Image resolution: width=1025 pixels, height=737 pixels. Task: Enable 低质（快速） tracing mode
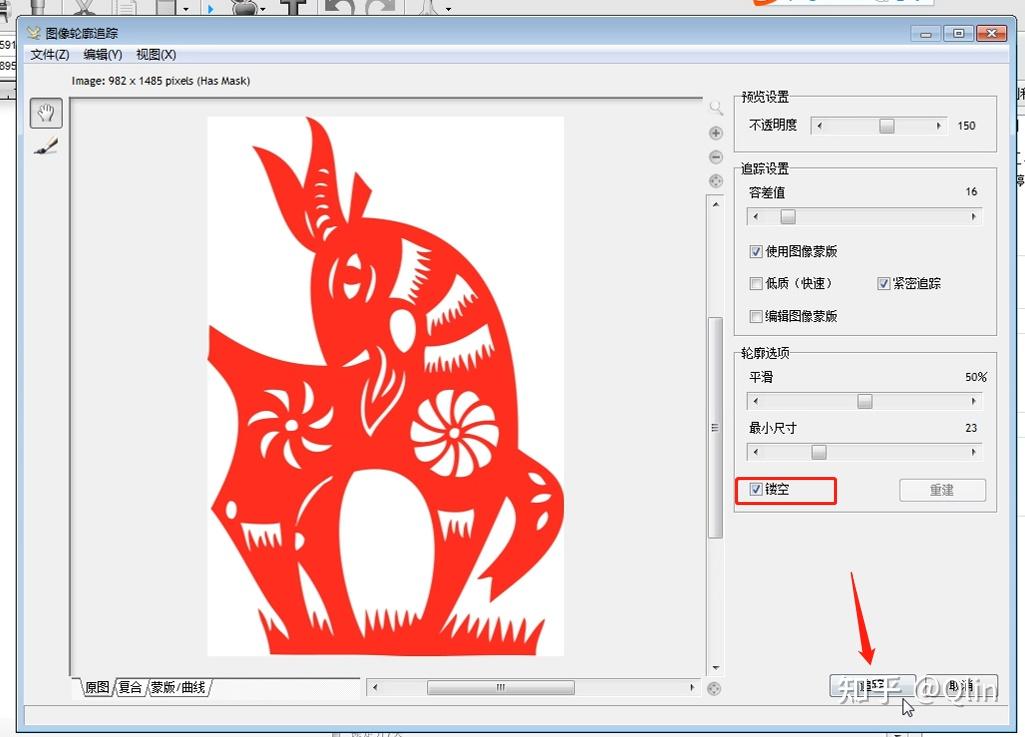point(756,283)
